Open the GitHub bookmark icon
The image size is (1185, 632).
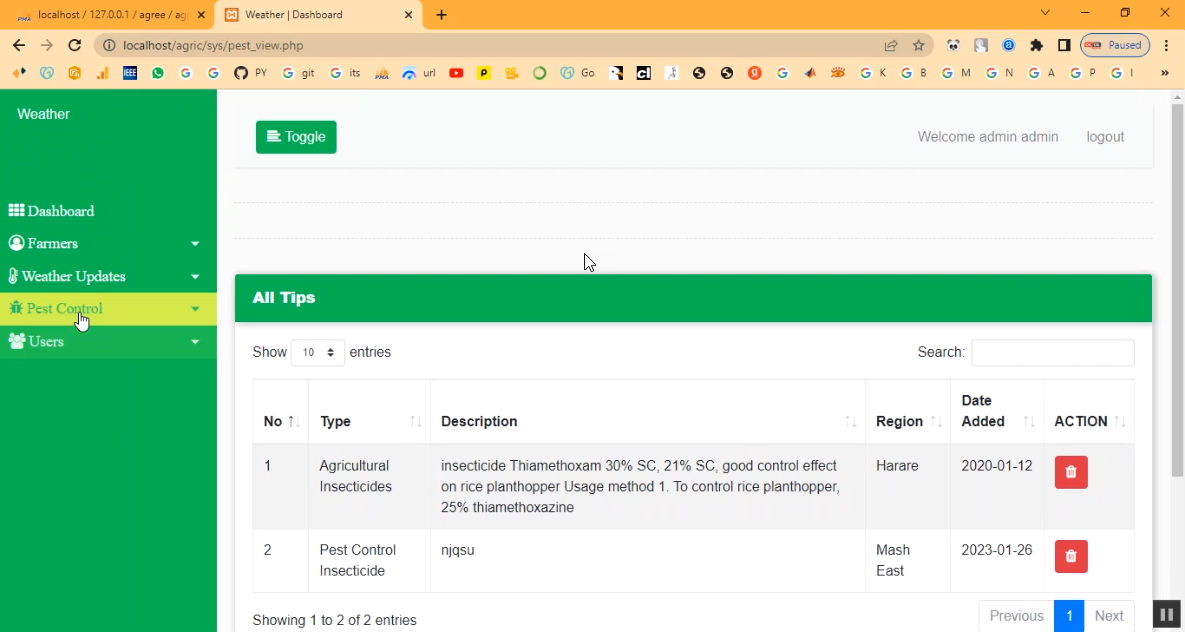240,73
